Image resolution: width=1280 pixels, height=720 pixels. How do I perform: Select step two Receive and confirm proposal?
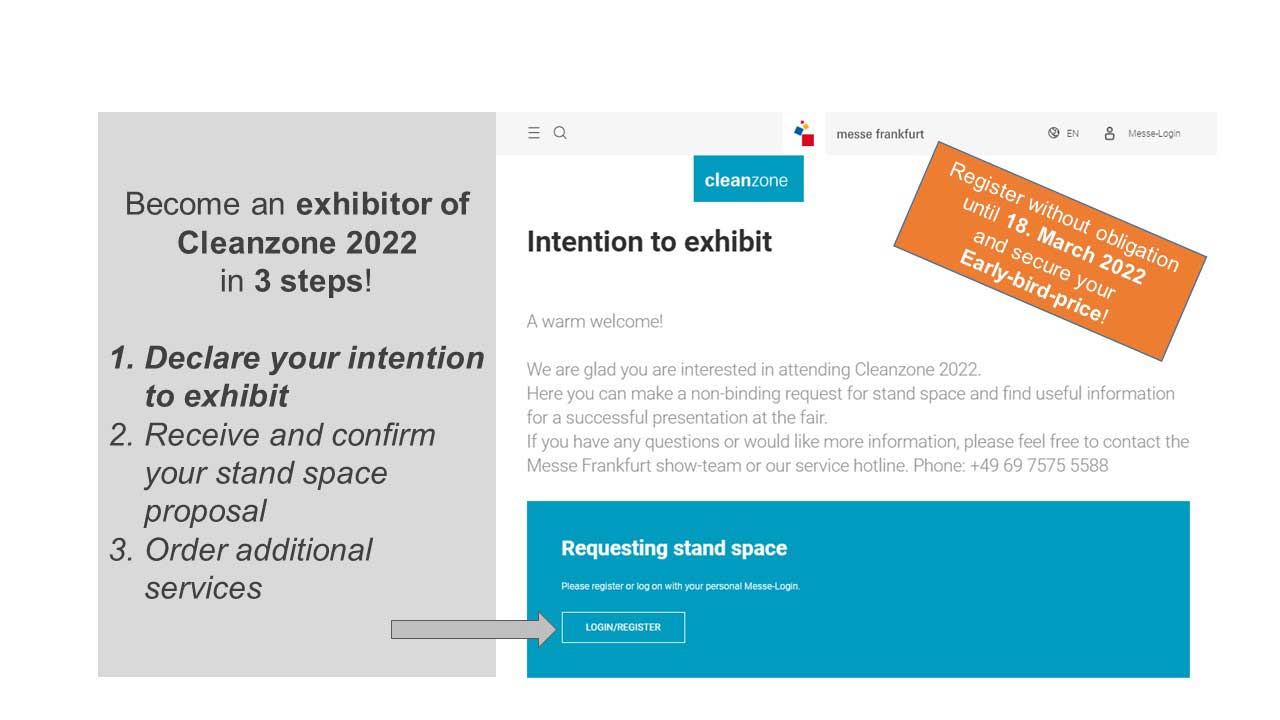(273, 472)
